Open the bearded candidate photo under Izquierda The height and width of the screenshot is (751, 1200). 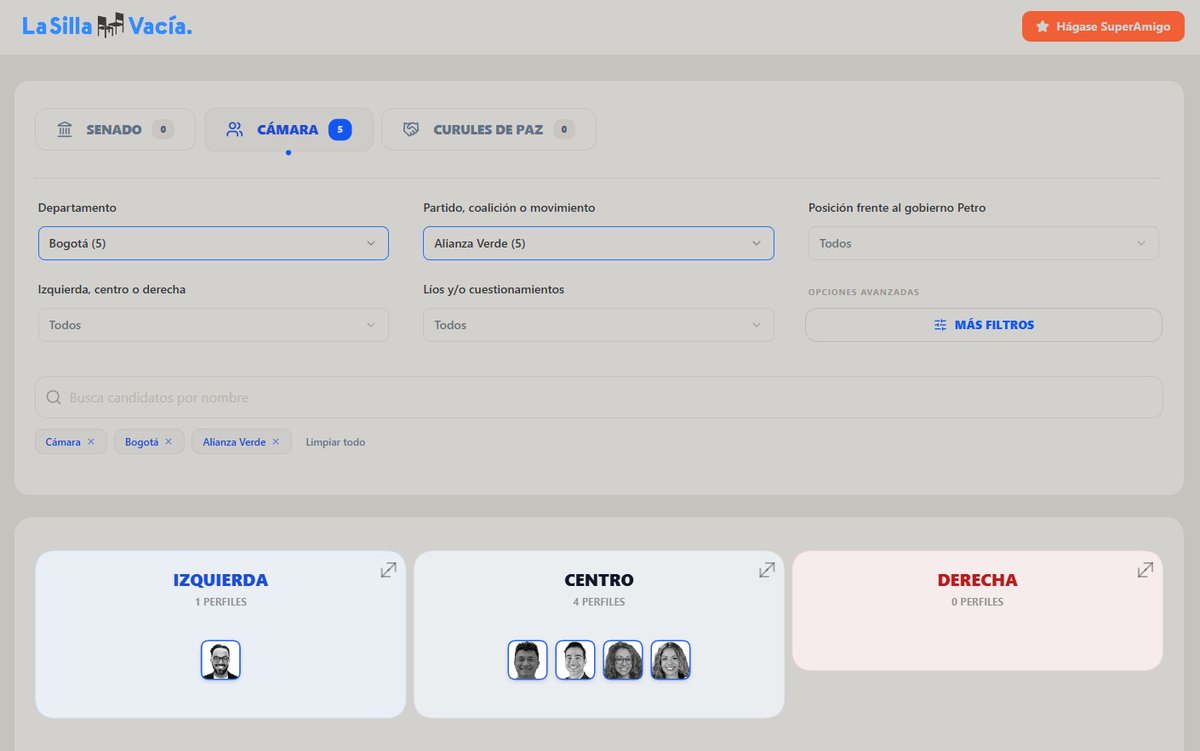point(221,660)
